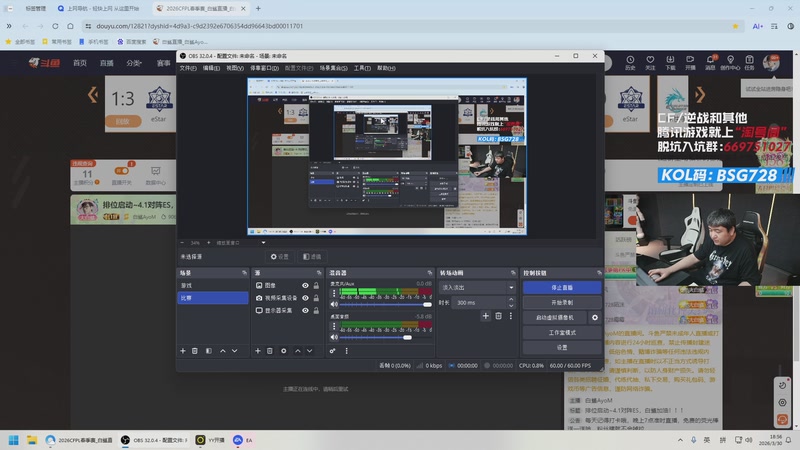Move selected source down with arrow icon

tap(311, 351)
